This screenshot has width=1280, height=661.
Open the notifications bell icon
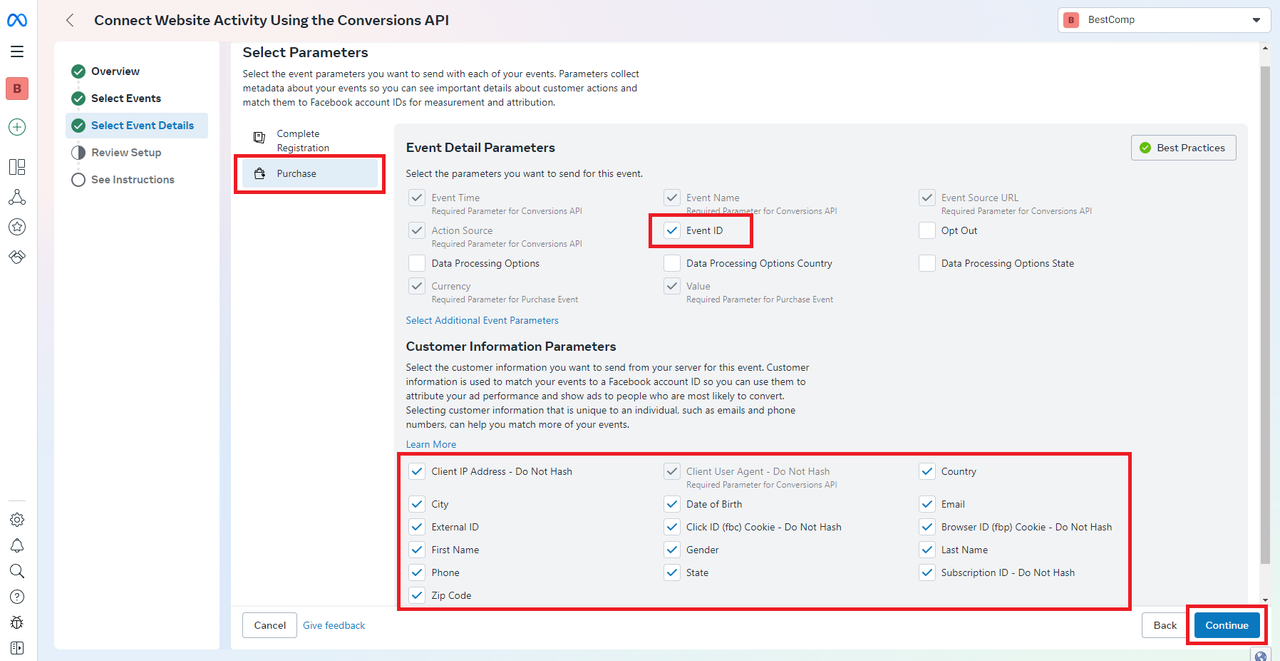click(x=17, y=546)
